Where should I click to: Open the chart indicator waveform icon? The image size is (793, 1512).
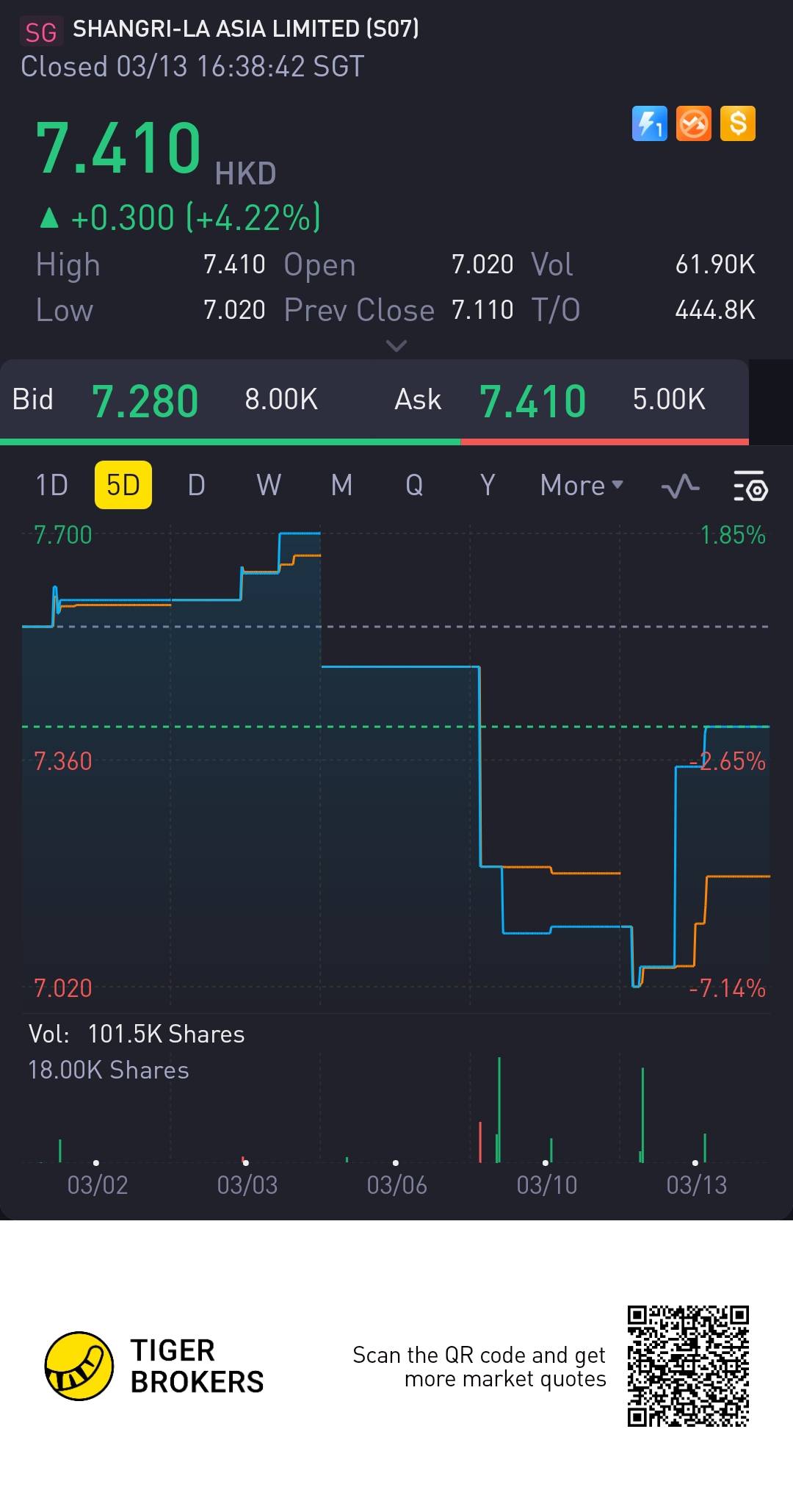(680, 486)
